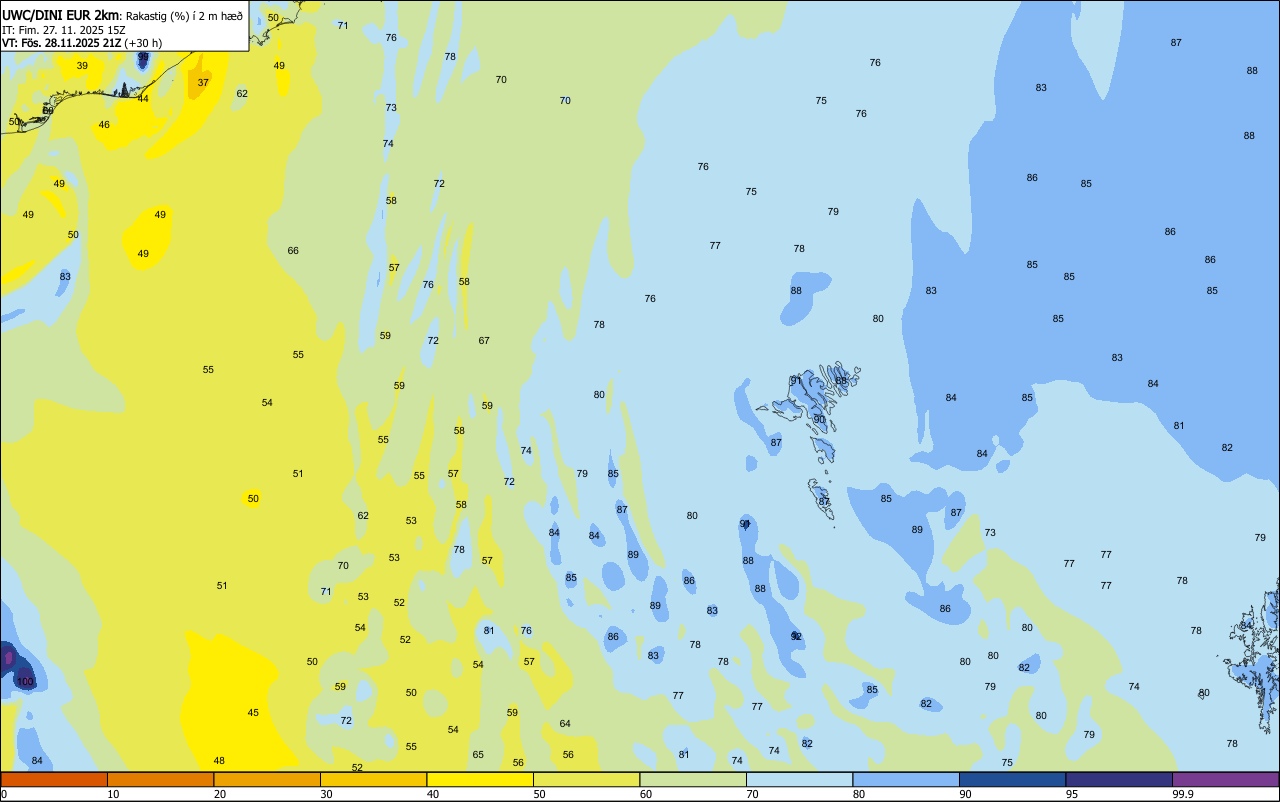The height and width of the screenshot is (802, 1280).
Task: Click the humidity value 48 on the map
Action: [x=219, y=761]
